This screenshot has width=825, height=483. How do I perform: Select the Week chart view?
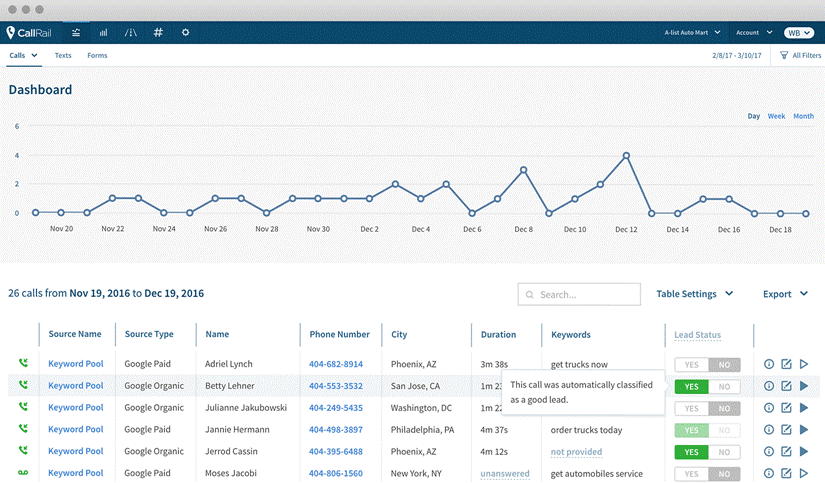(x=776, y=116)
